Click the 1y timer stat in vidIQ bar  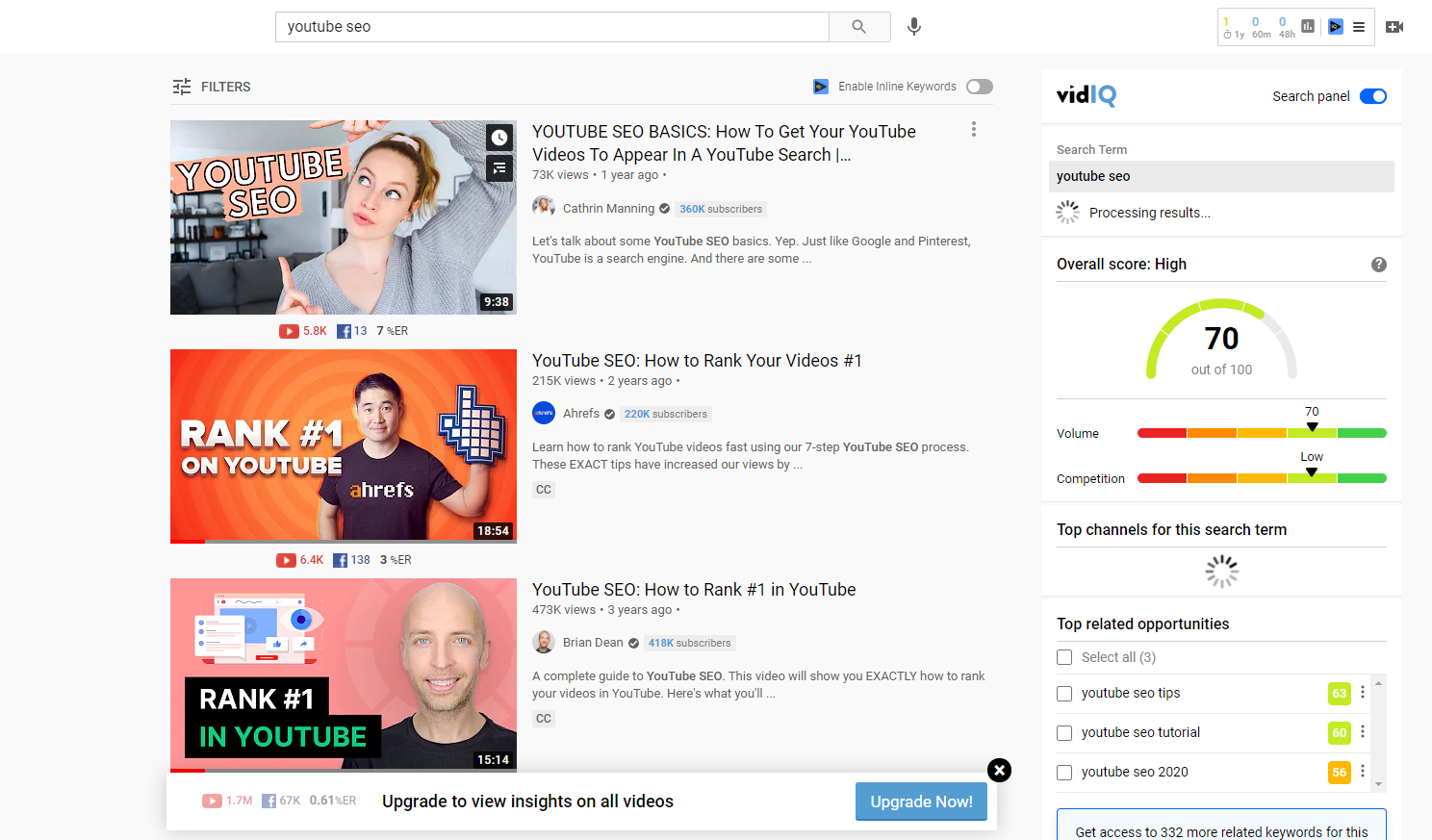click(1233, 28)
